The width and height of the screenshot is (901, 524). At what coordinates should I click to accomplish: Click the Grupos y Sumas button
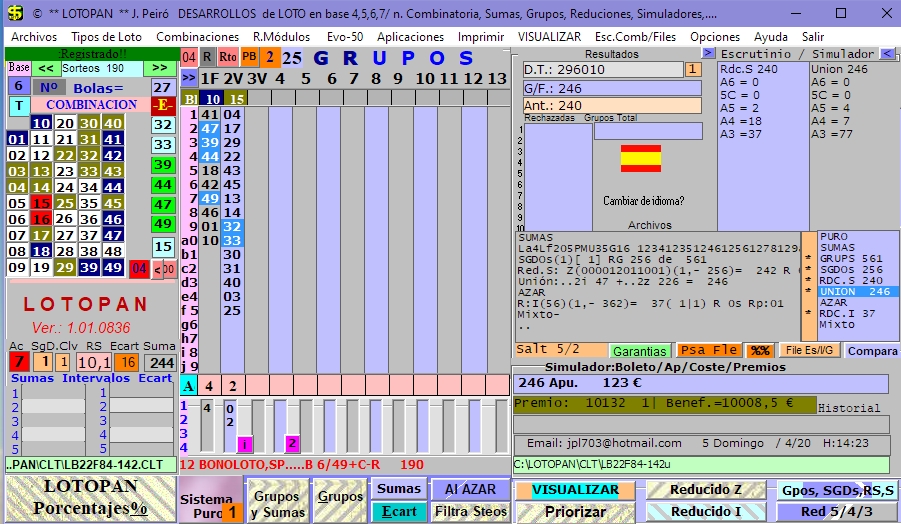277,502
